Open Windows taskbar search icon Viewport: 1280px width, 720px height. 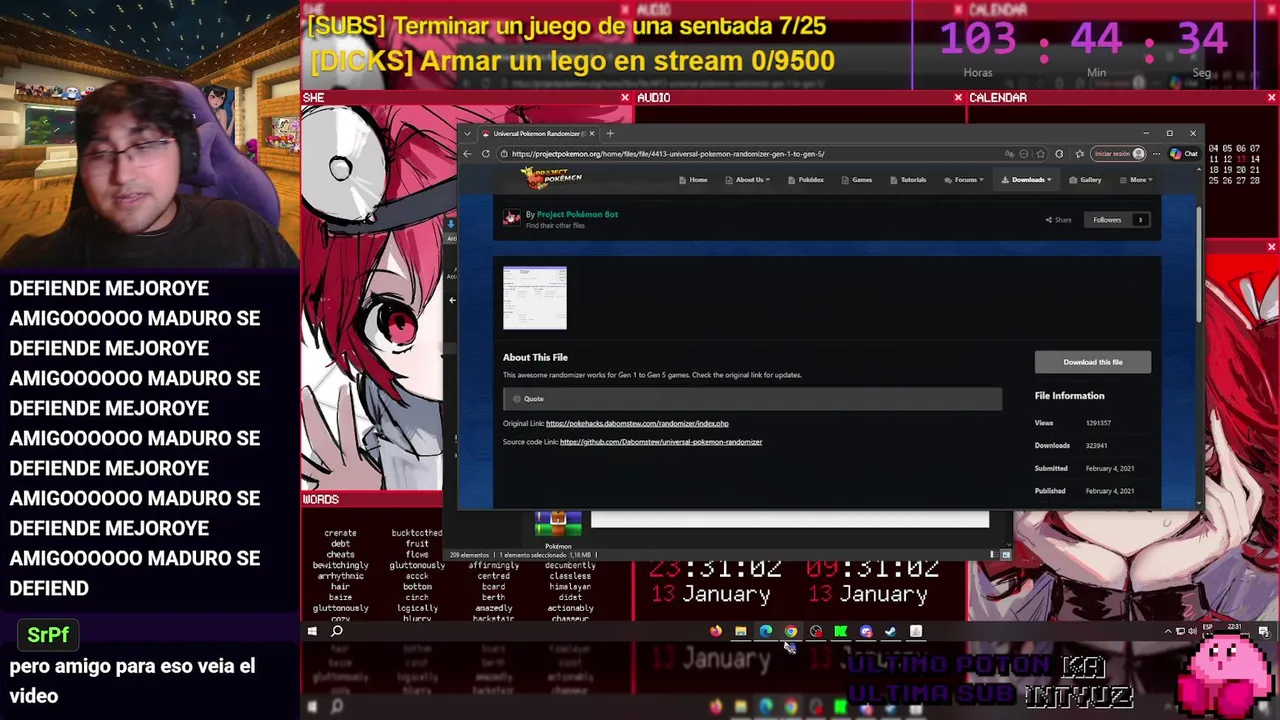pos(337,631)
